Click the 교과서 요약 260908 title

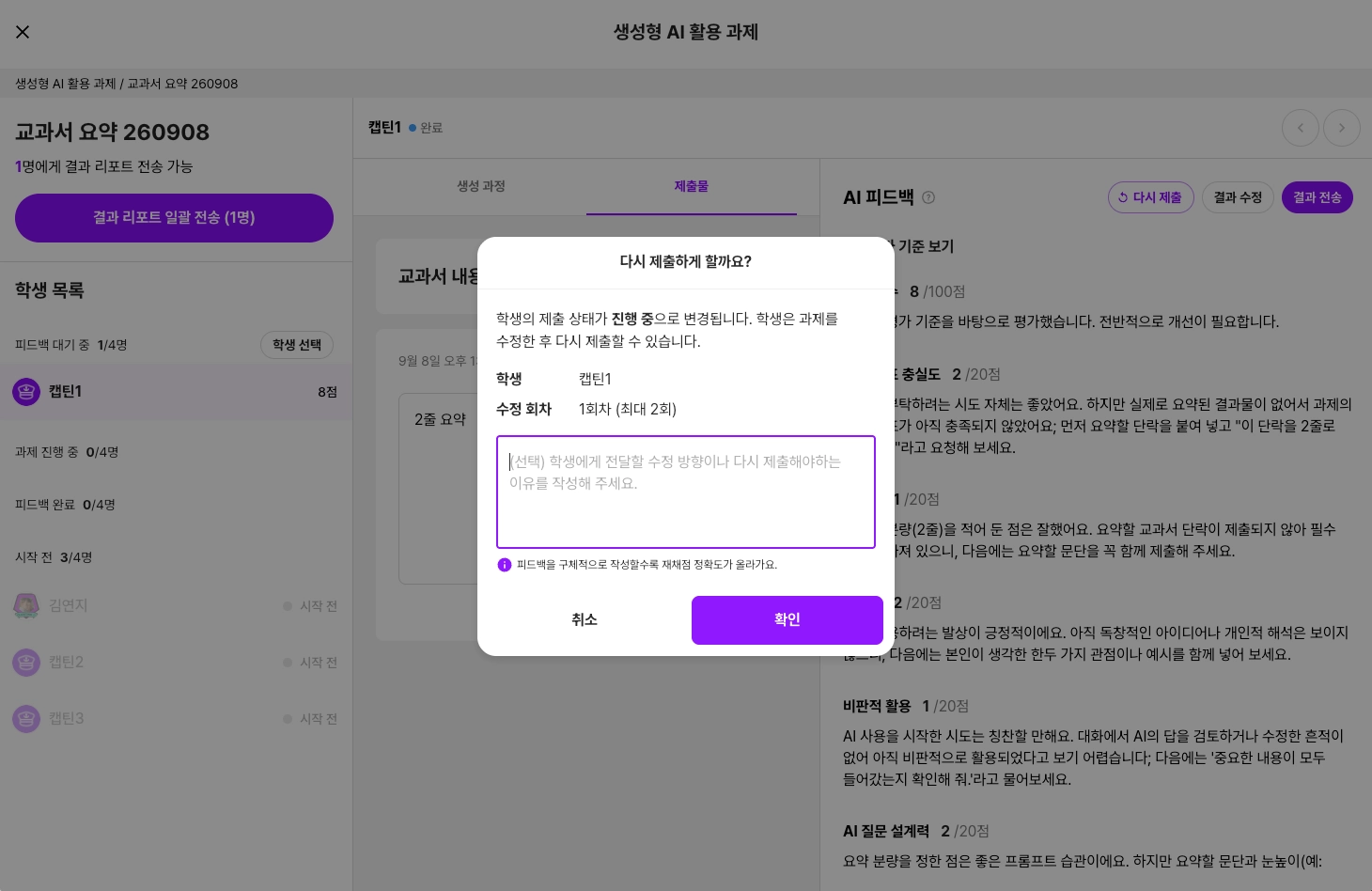click(112, 133)
